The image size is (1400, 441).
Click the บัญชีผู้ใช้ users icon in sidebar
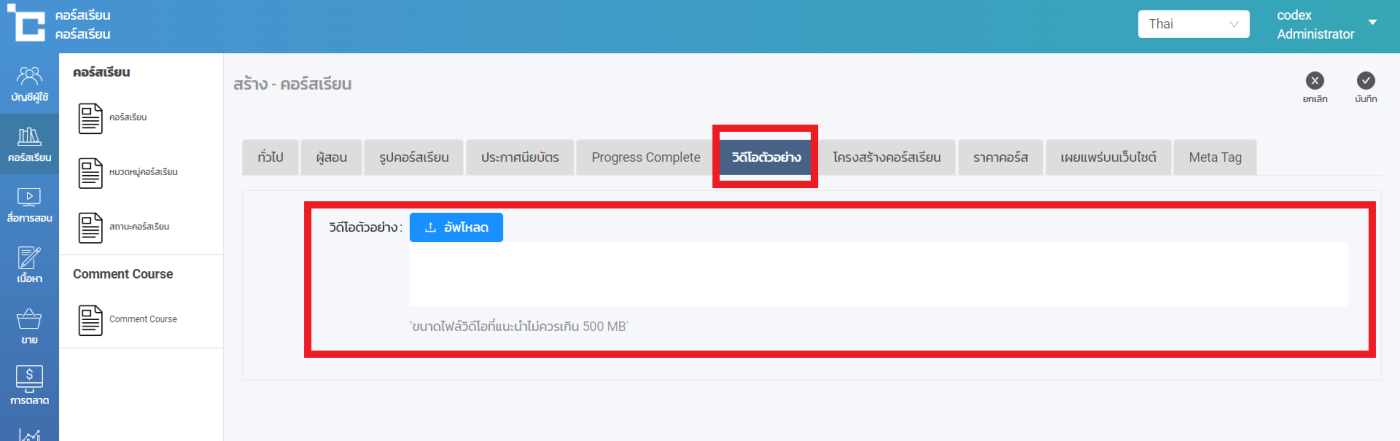(x=29, y=78)
